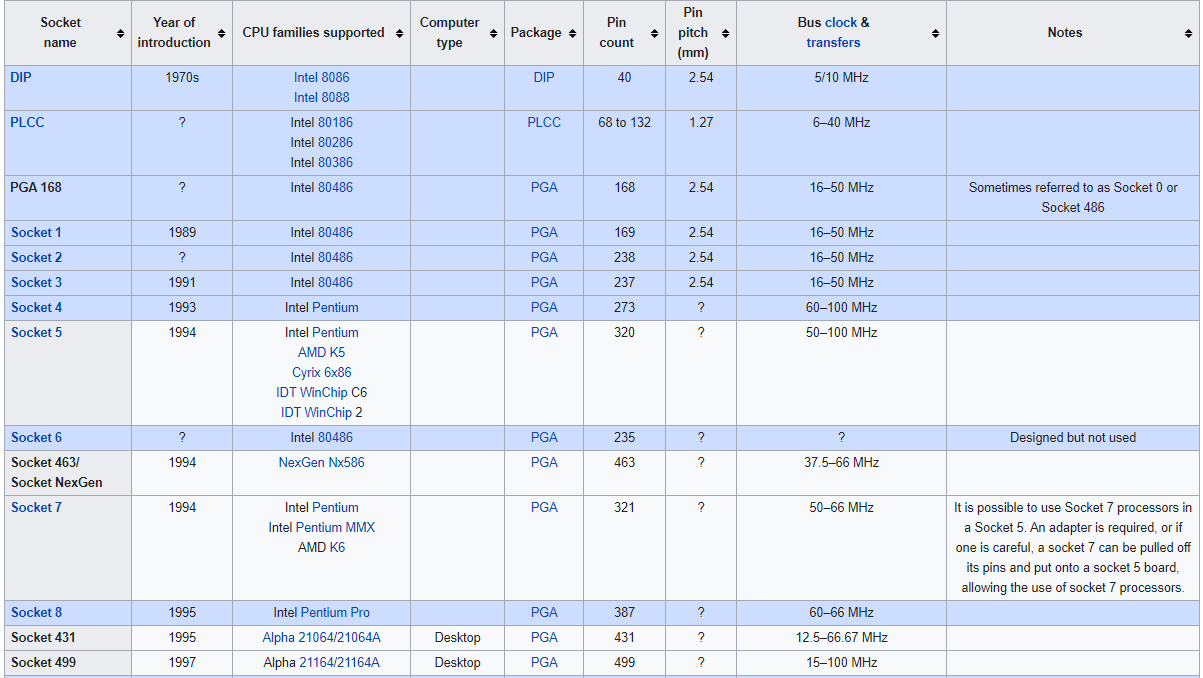
Task: Select the Socket 431 name cell
Action: click(x=68, y=638)
